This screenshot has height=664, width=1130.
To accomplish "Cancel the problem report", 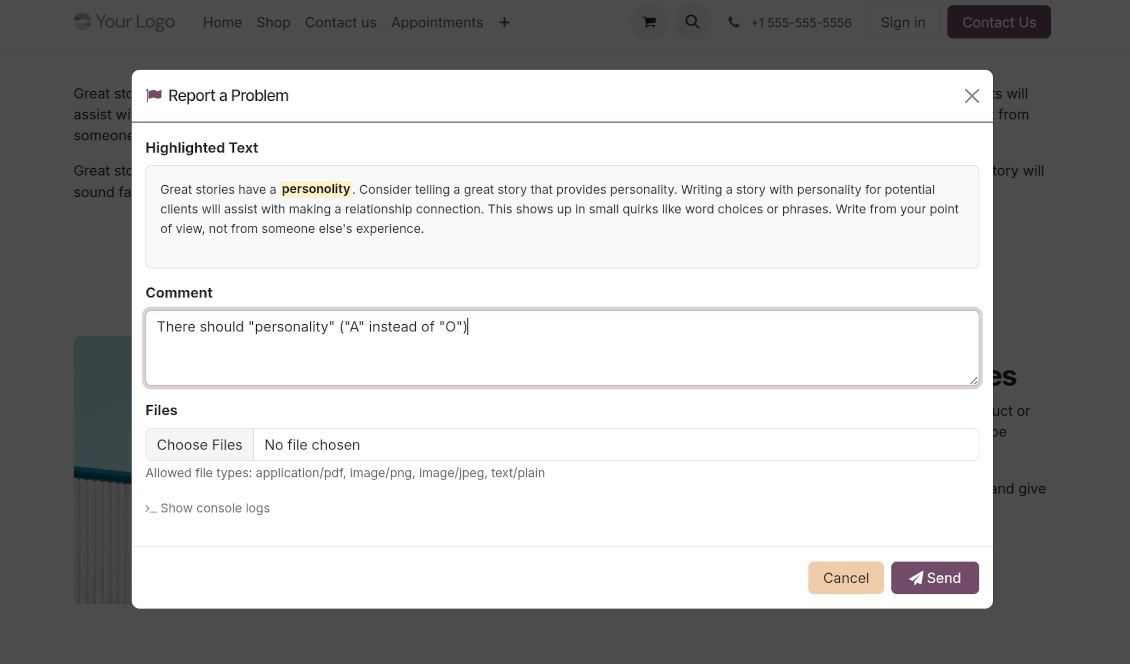I will [846, 577].
